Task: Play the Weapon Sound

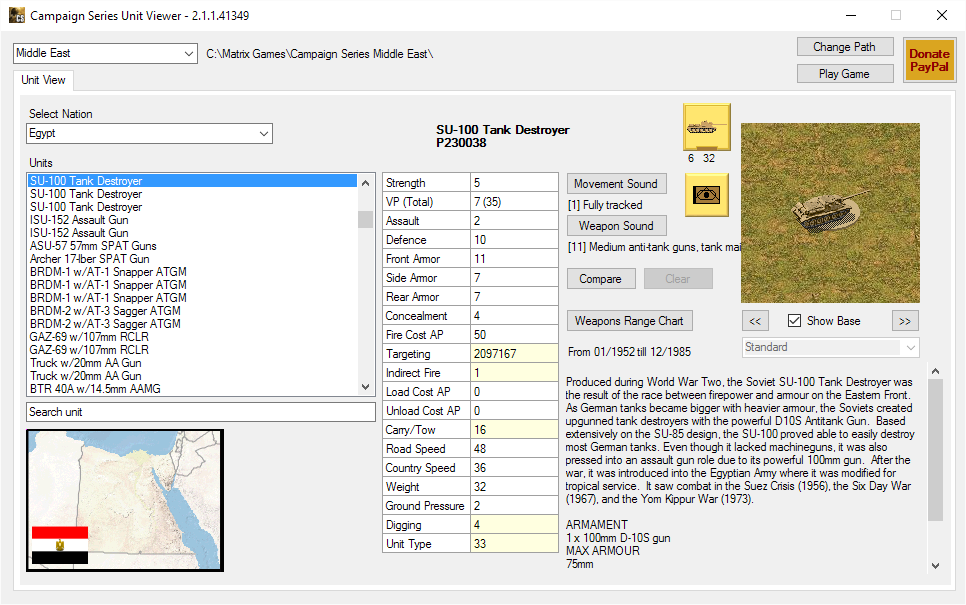Action: [x=616, y=225]
